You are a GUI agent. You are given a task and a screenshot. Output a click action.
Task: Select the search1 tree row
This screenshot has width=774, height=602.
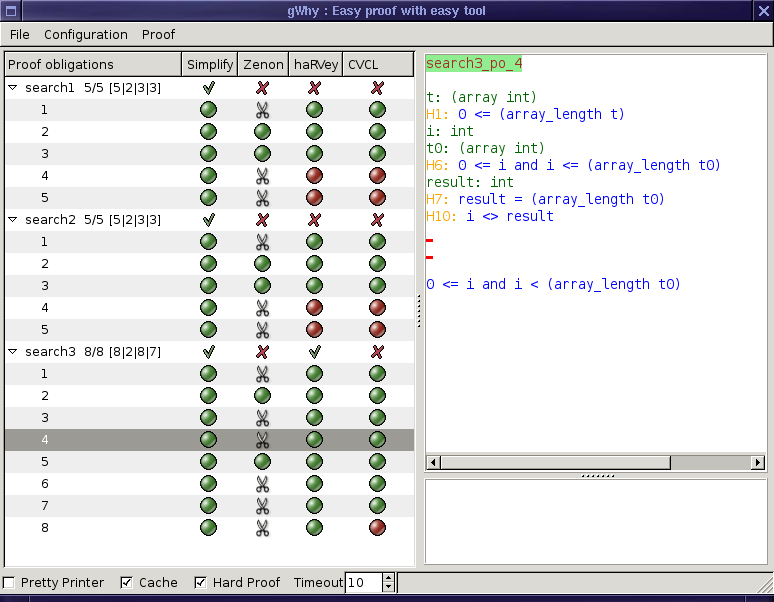pyautogui.click(x=209, y=88)
